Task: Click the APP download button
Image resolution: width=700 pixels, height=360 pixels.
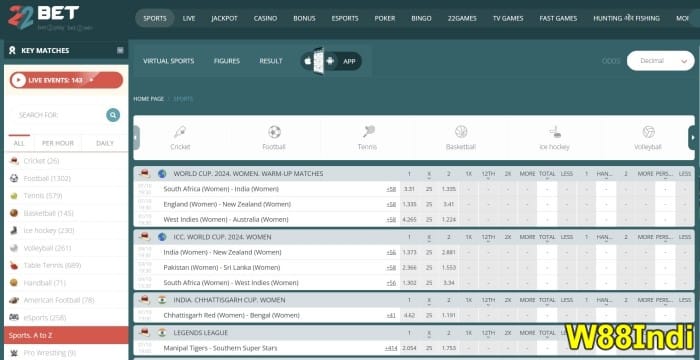Action: (x=349, y=62)
